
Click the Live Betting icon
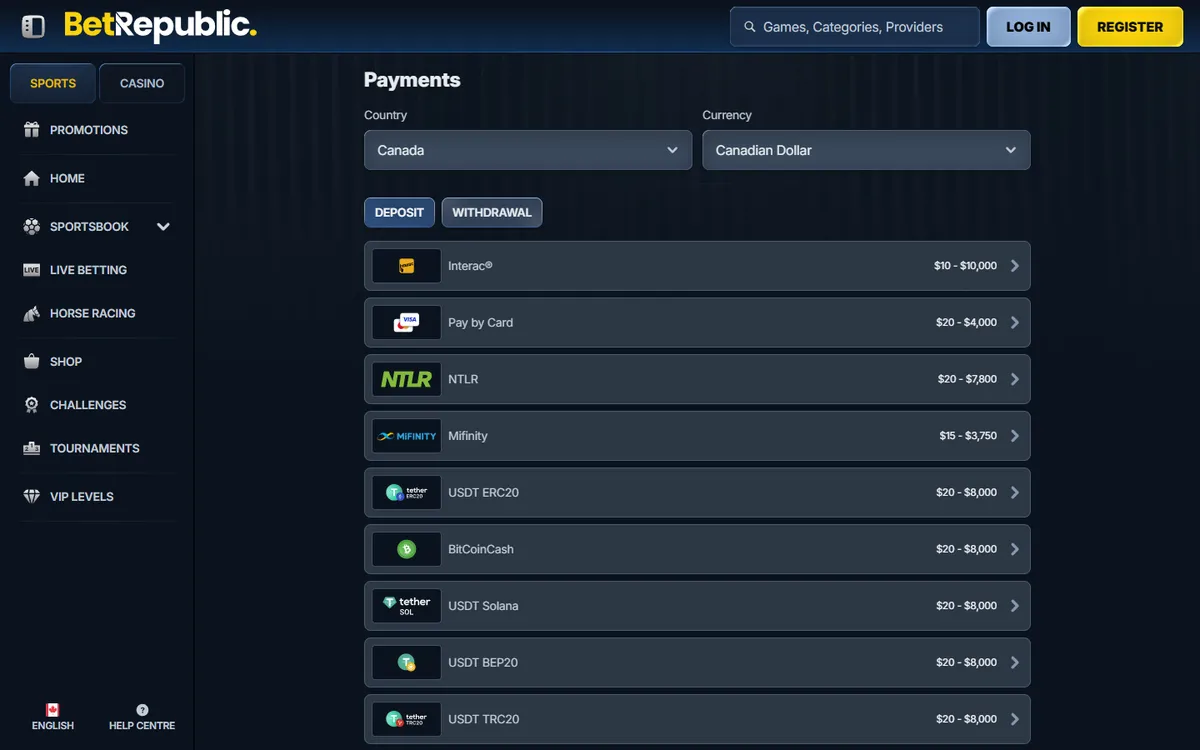(x=32, y=270)
